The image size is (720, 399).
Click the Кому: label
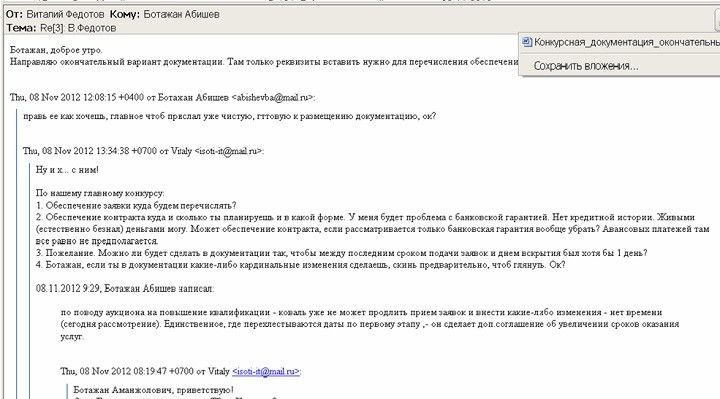coord(124,14)
